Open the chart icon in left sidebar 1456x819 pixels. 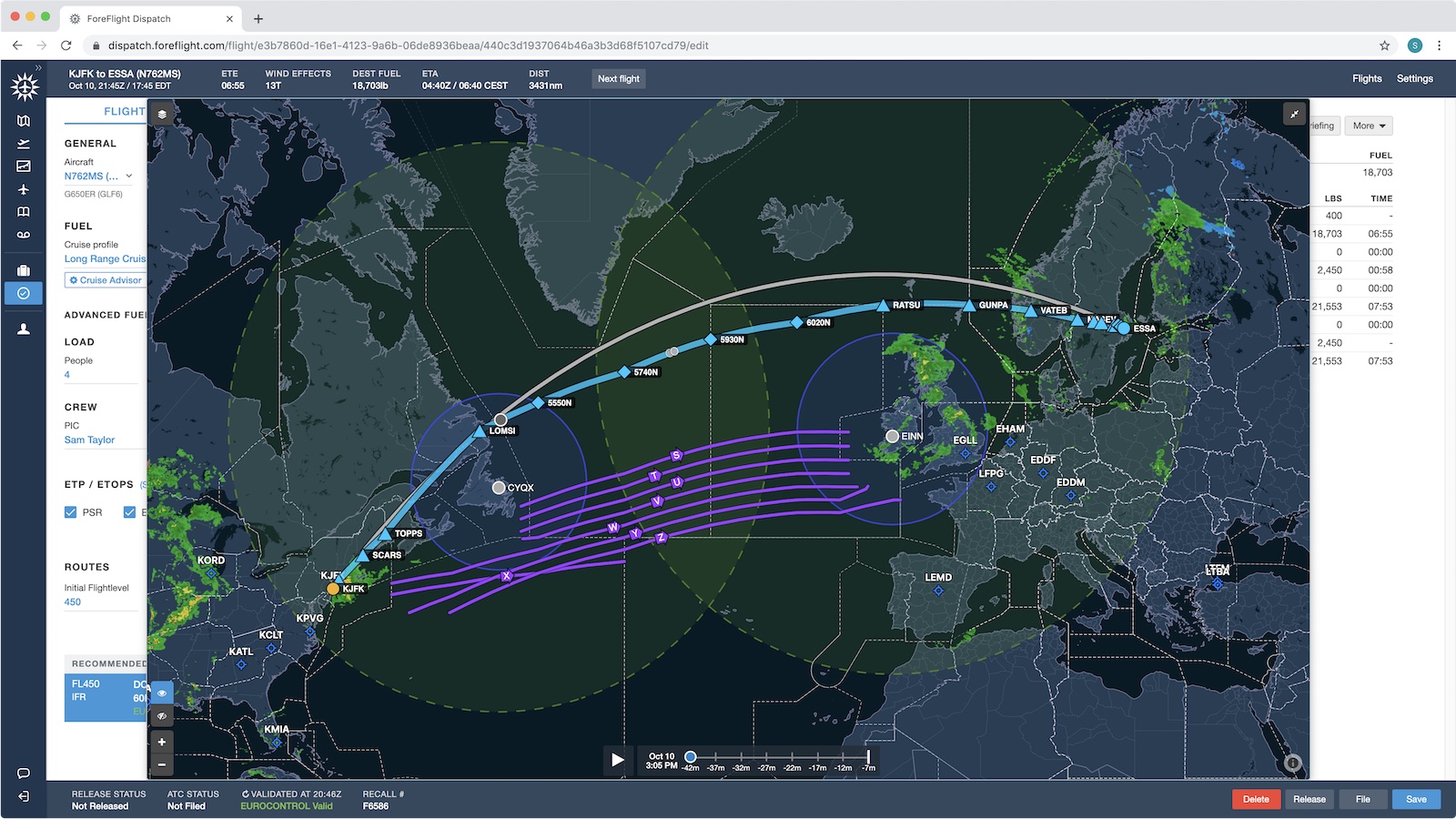24,167
